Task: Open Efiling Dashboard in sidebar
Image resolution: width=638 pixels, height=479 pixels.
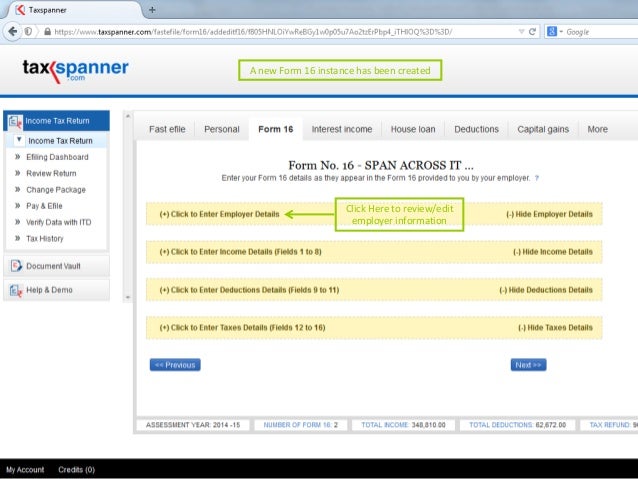Action: coord(57,157)
